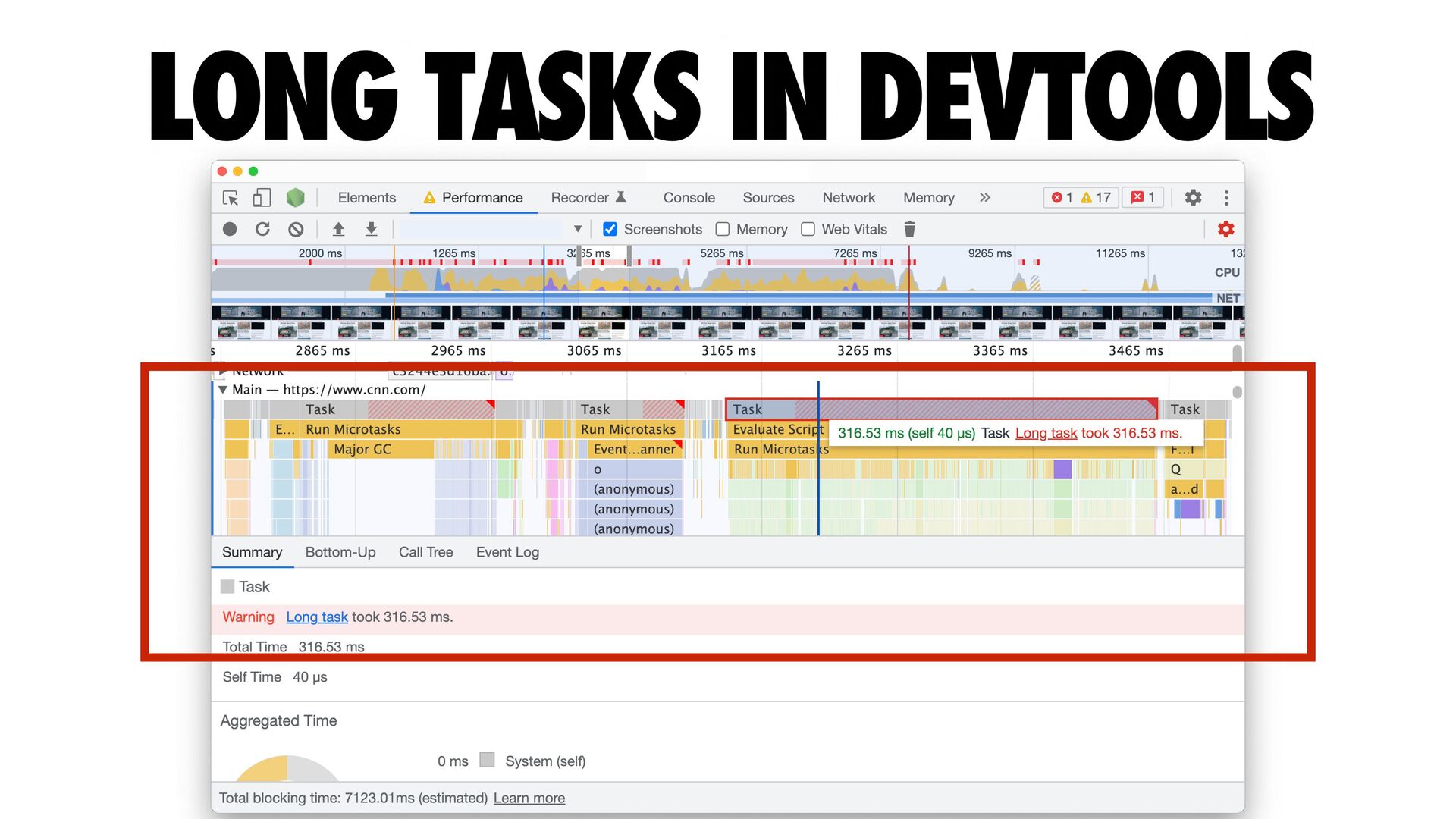Enable the Web Vitals checkbox

pos(808,229)
